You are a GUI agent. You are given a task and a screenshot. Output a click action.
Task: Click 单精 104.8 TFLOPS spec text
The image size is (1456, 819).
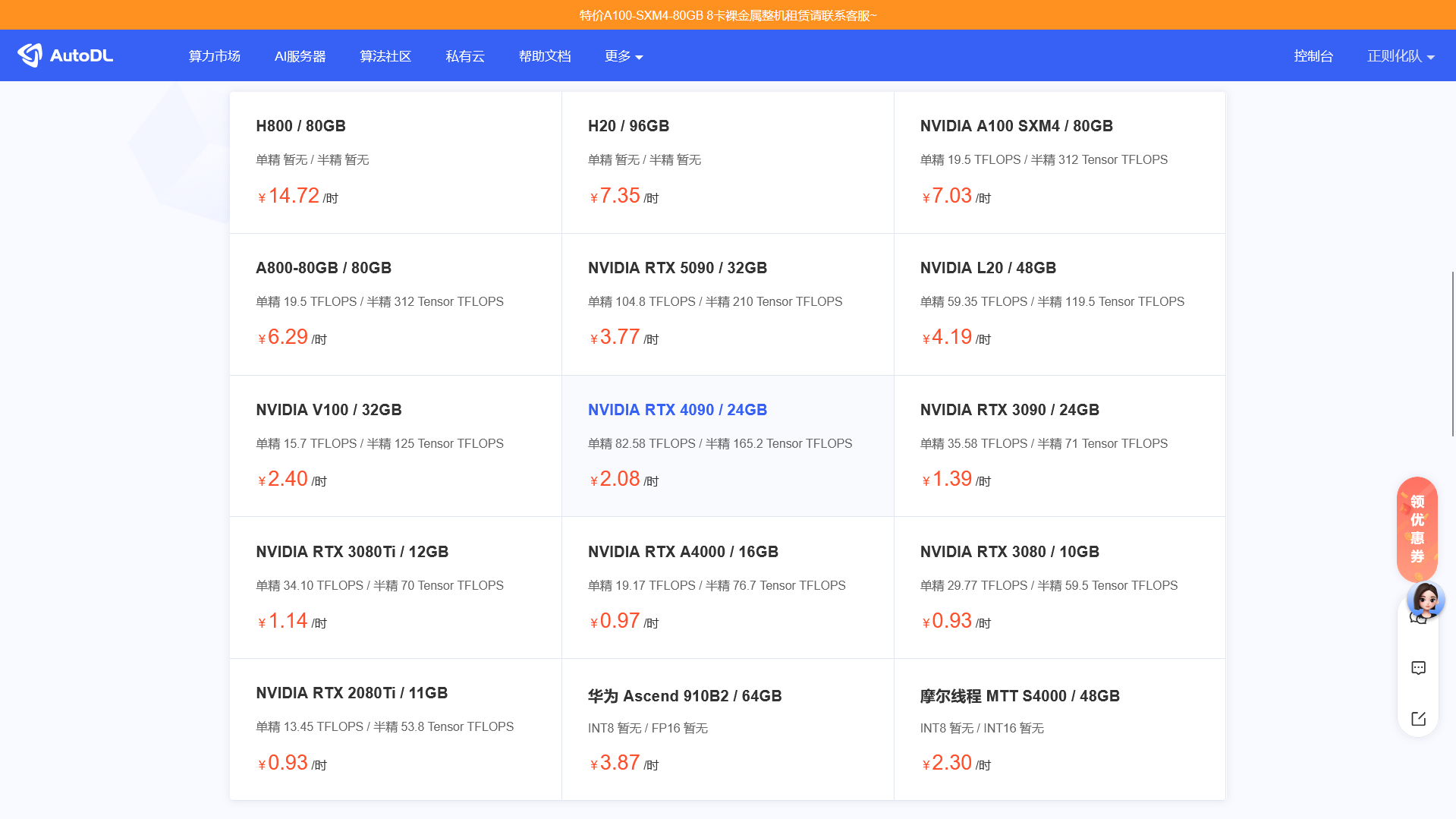point(642,302)
